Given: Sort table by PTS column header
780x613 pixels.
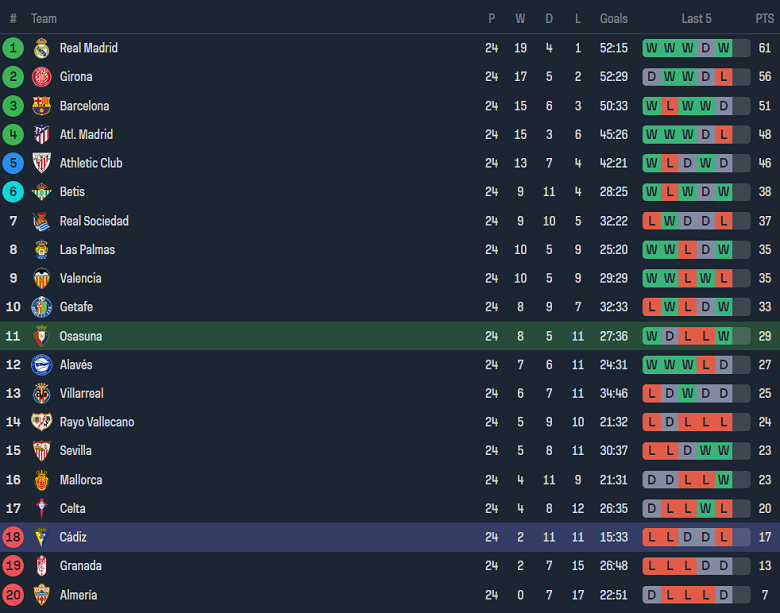Looking at the screenshot, I should pos(764,18).
